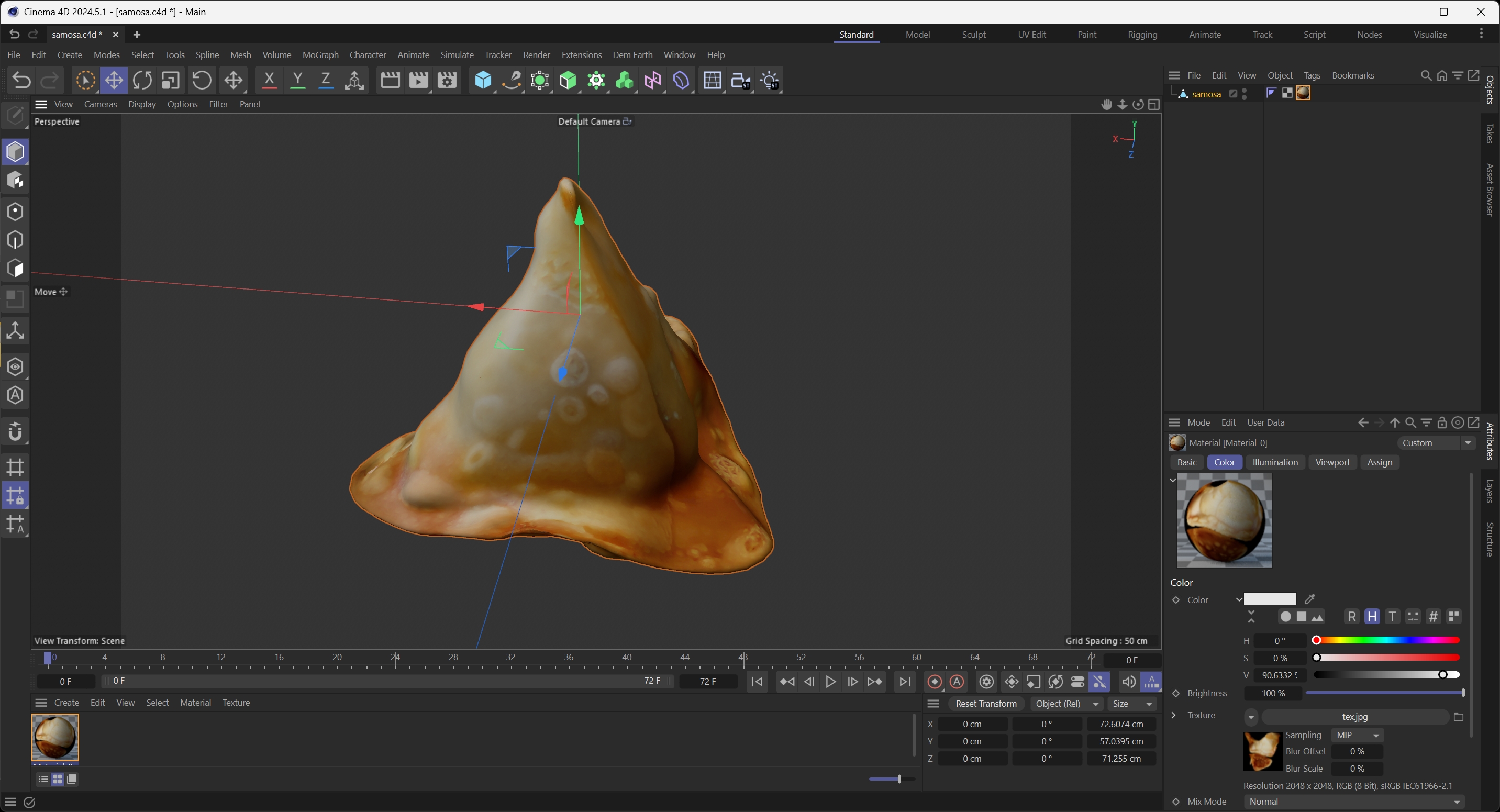Viewport: 1500px width, 812px height.
Task: Open the Mix Mode Normal dropdown
Action: 1354,802
